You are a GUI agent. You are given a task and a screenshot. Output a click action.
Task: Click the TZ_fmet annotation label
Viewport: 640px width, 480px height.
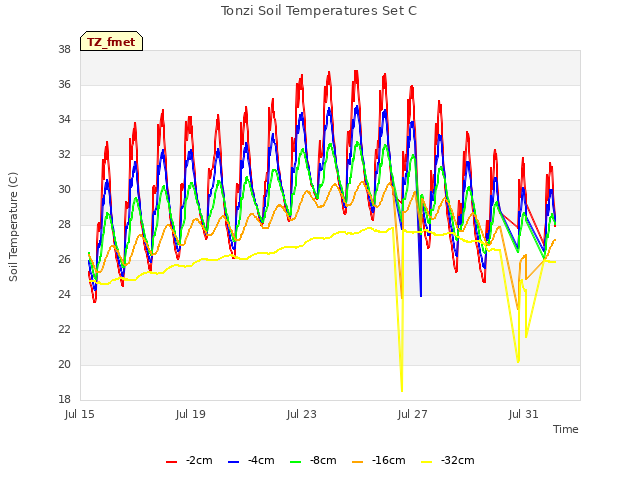pyautogui.click(x=111, y=42)
